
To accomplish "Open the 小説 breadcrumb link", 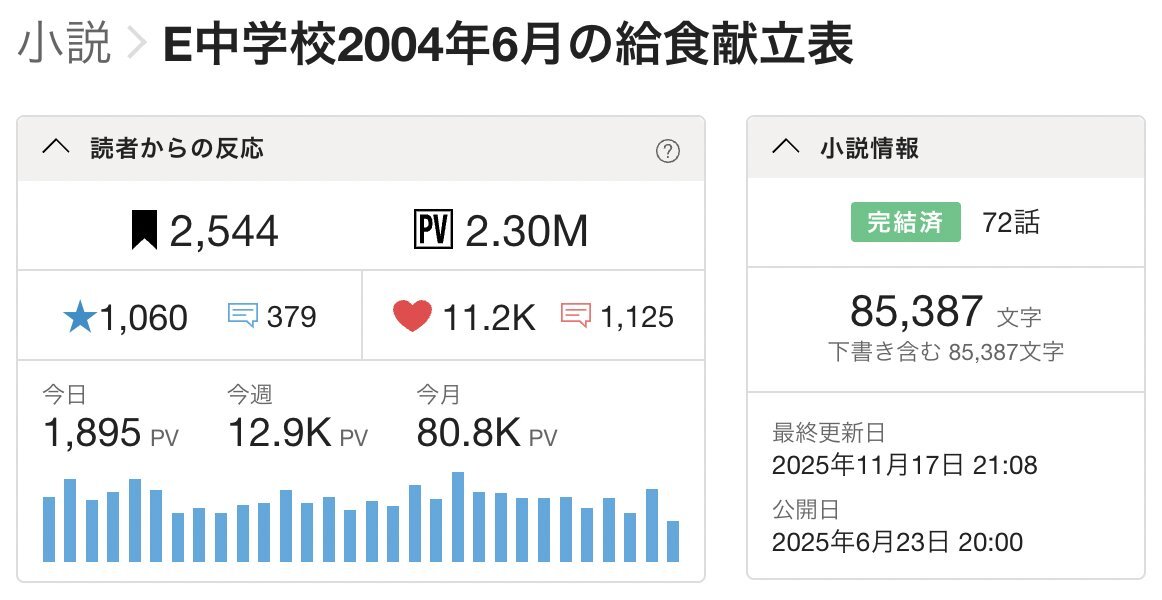I will 64,48.
